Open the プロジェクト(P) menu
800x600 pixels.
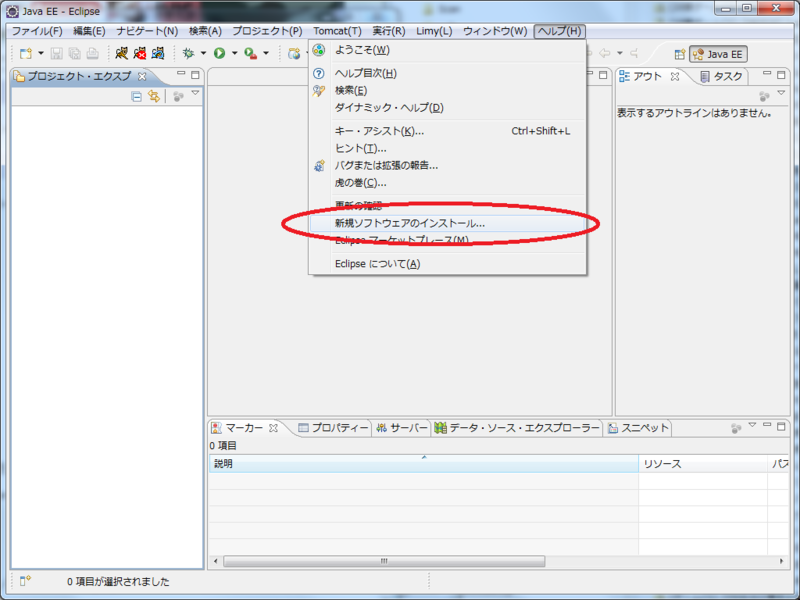(267, 31)
